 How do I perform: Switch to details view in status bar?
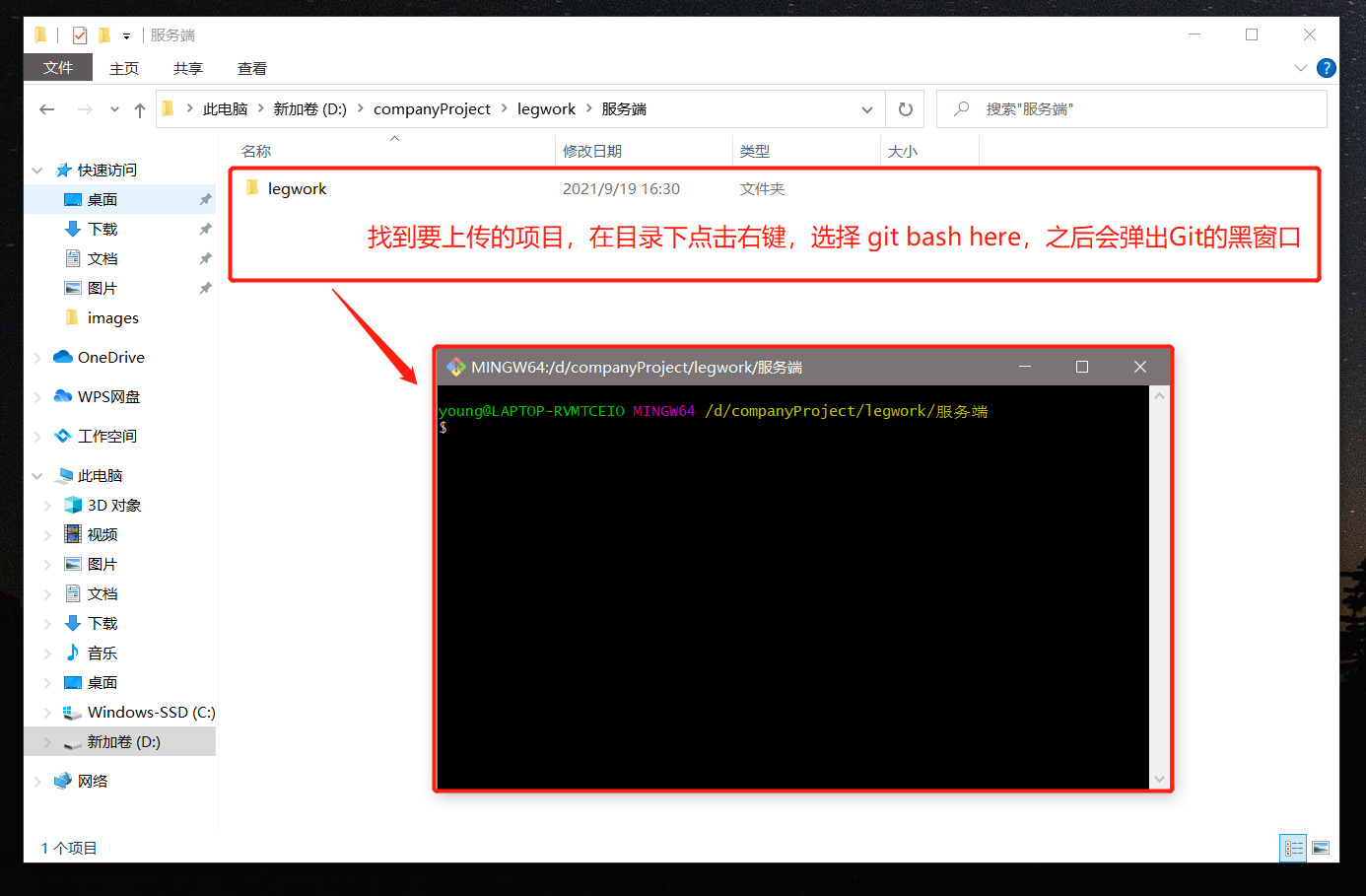(x=1293, y=848)
